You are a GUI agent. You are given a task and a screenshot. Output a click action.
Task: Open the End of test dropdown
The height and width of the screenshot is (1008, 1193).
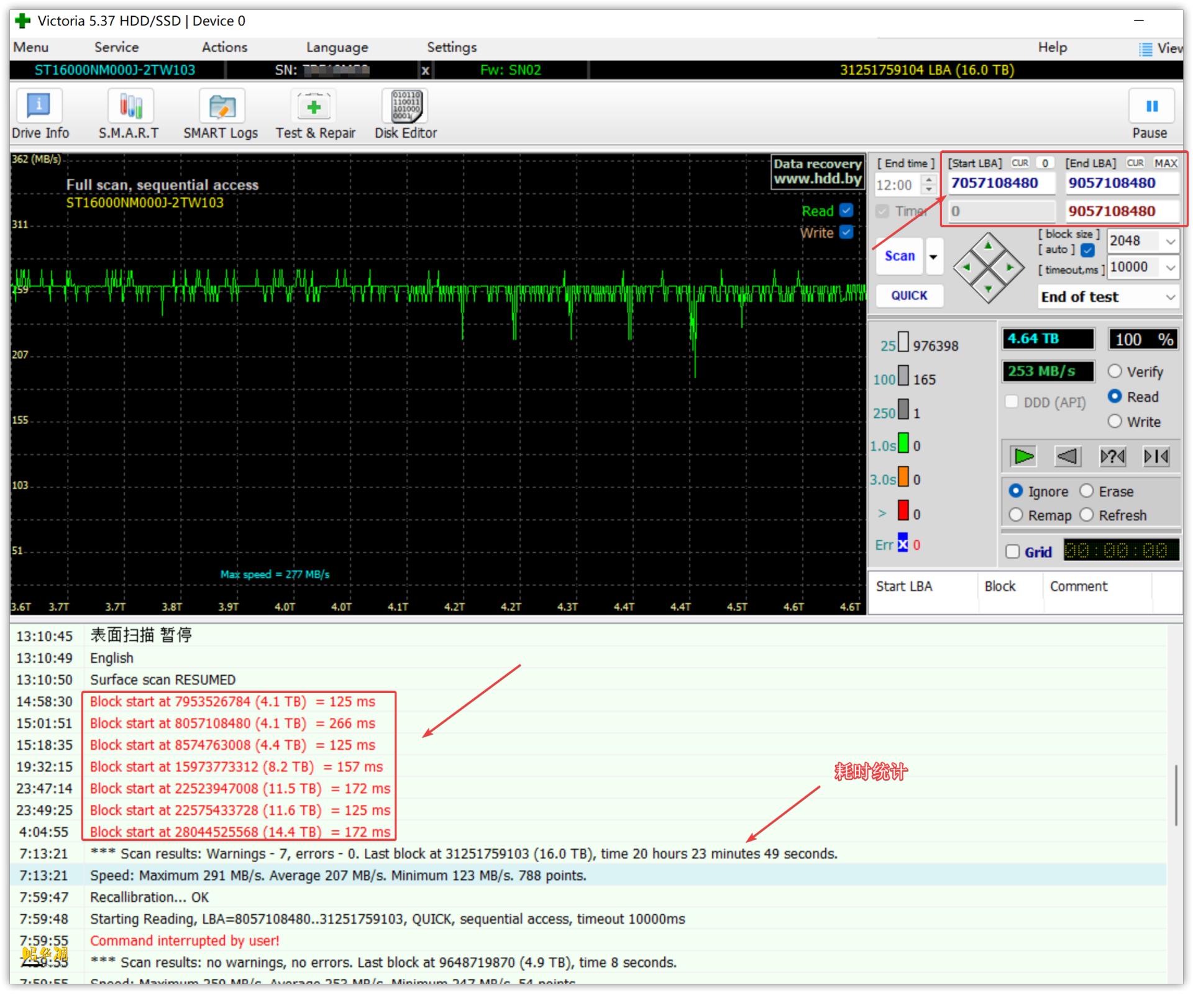click(x=1170, y=297)
